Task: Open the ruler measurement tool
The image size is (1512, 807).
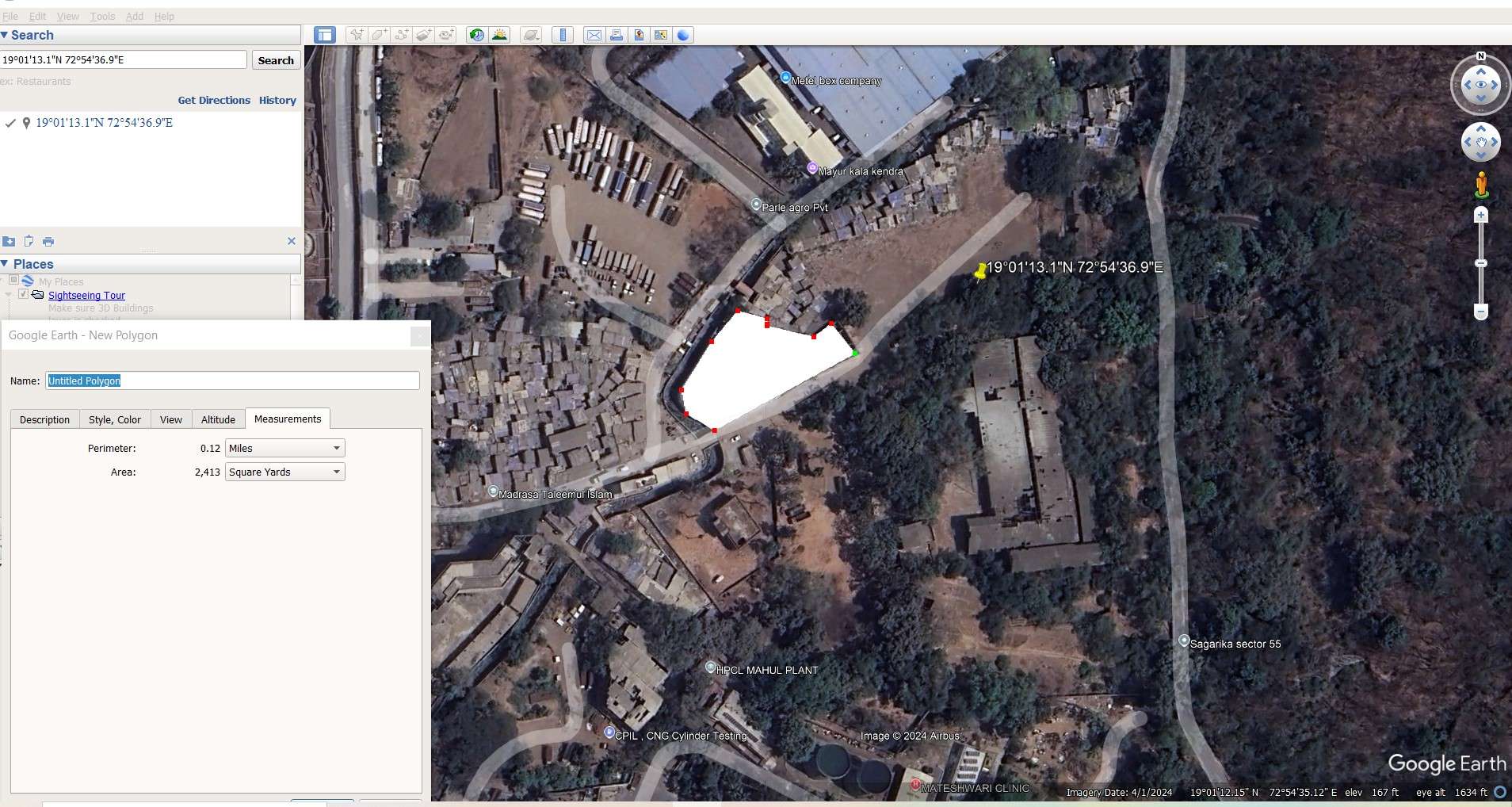Action: click(563, 35)
